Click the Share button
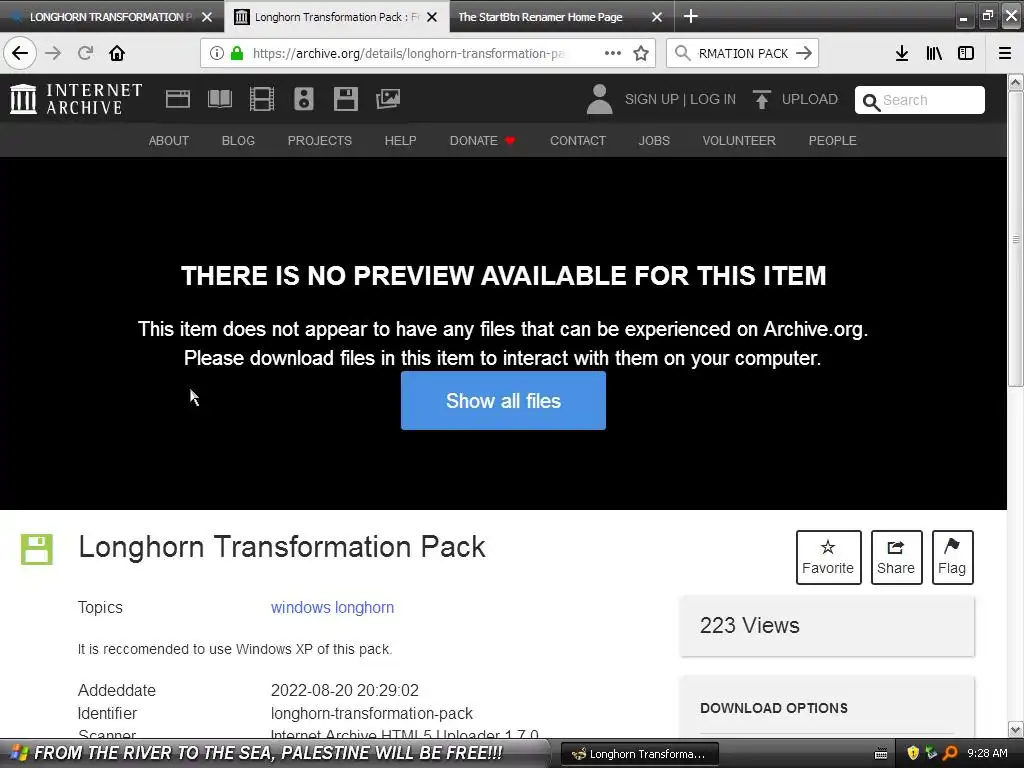Viewport: 1024px width, 768px height. (896, 557)
